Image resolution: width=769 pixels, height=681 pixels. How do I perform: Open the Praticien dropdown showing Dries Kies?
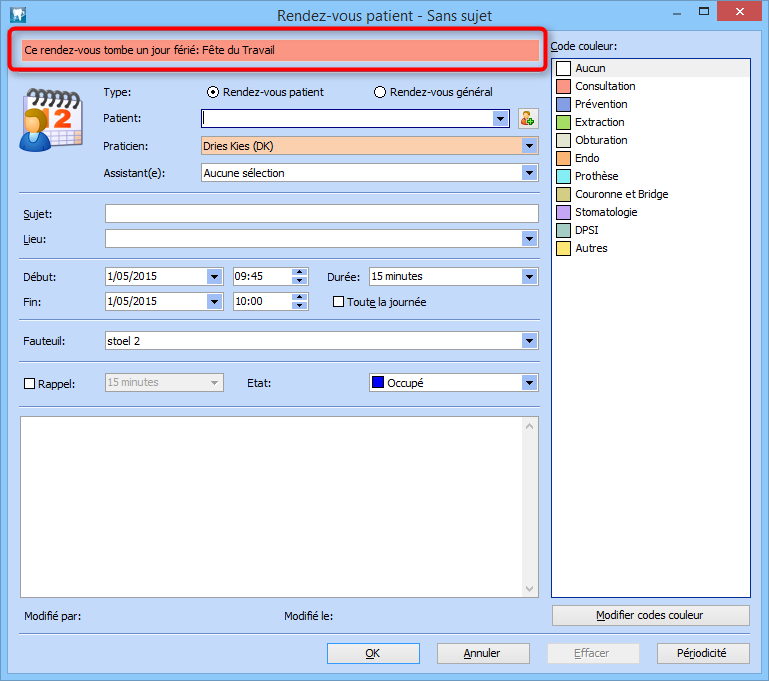click(529, 146)
